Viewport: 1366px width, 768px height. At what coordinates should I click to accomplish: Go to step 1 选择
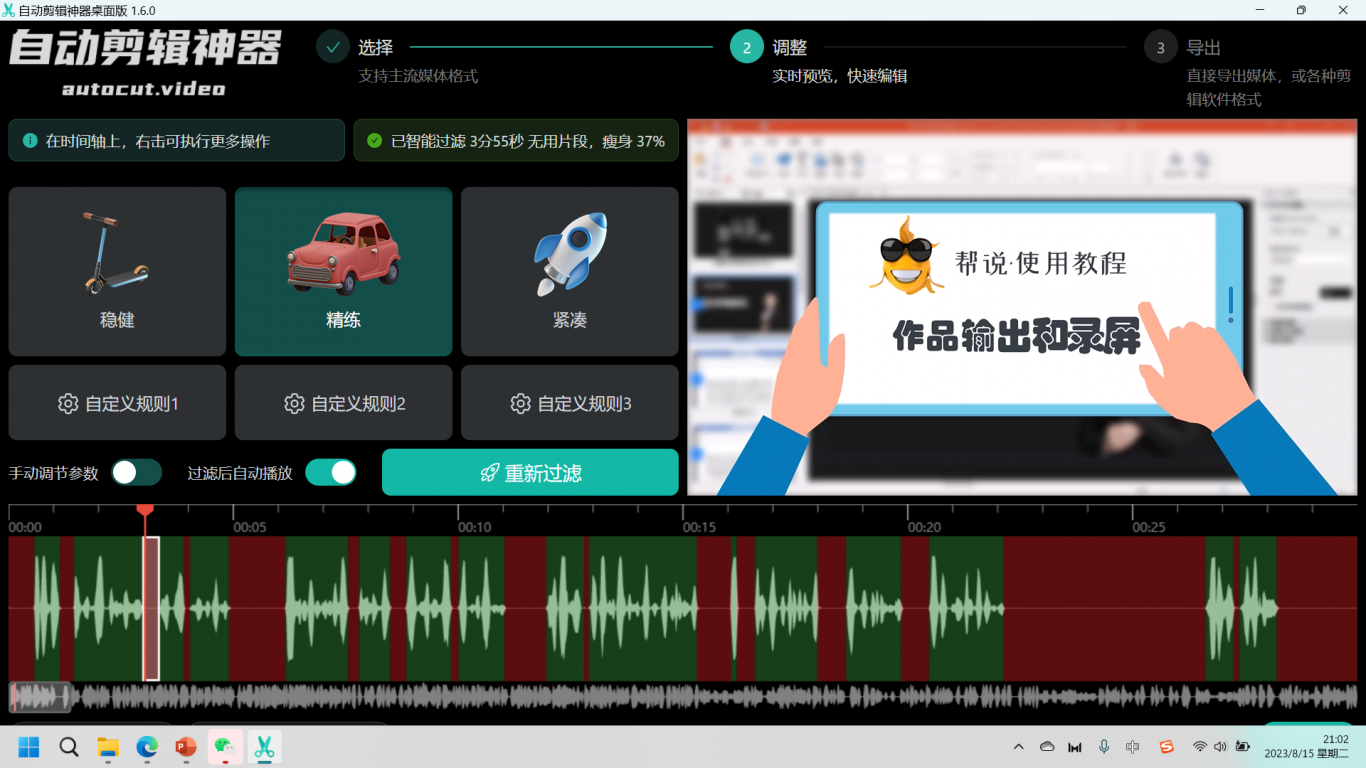pyautogui.click(x=333, y=47)
